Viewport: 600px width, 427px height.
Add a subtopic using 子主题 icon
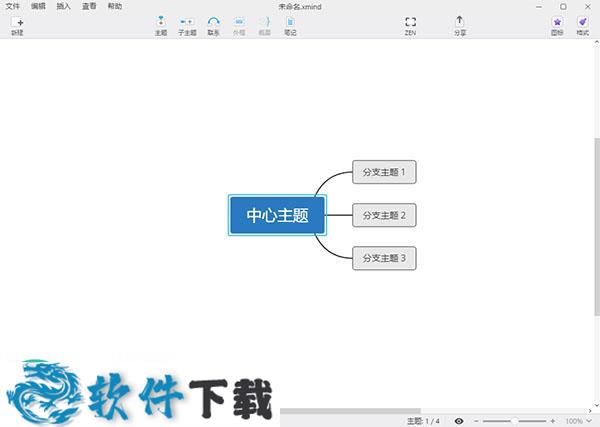(x=187, y=24)
